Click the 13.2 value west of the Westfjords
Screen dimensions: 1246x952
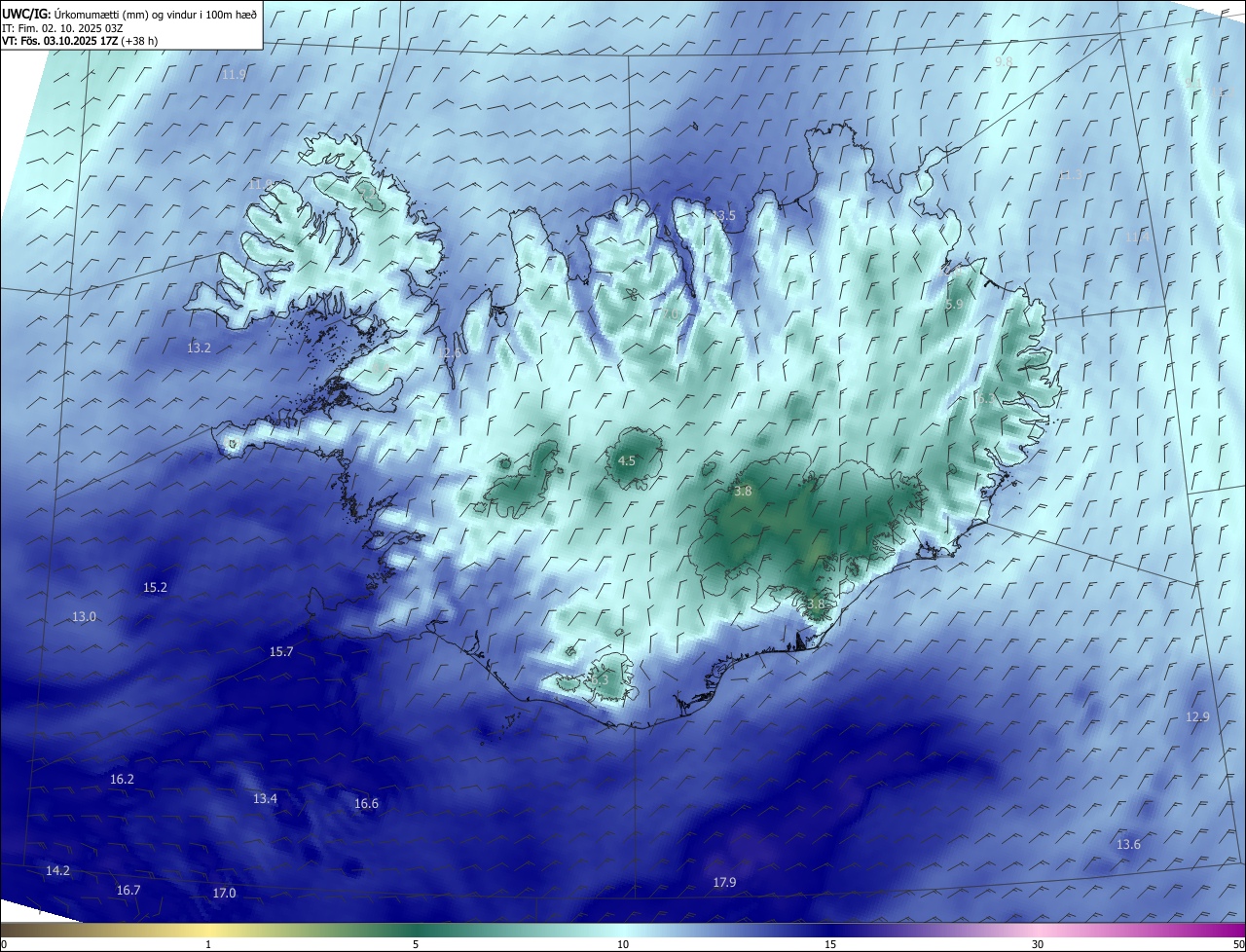(199, 348)
